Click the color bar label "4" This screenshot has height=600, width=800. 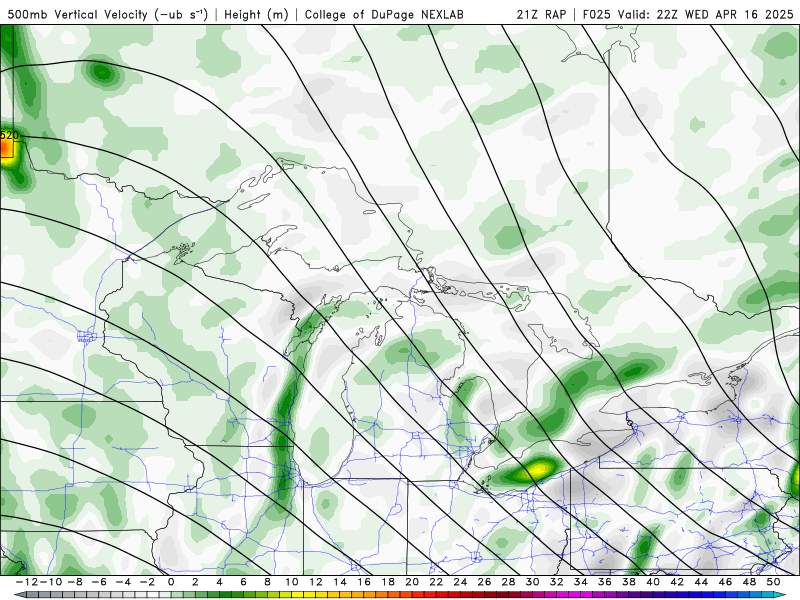point(219,582)
